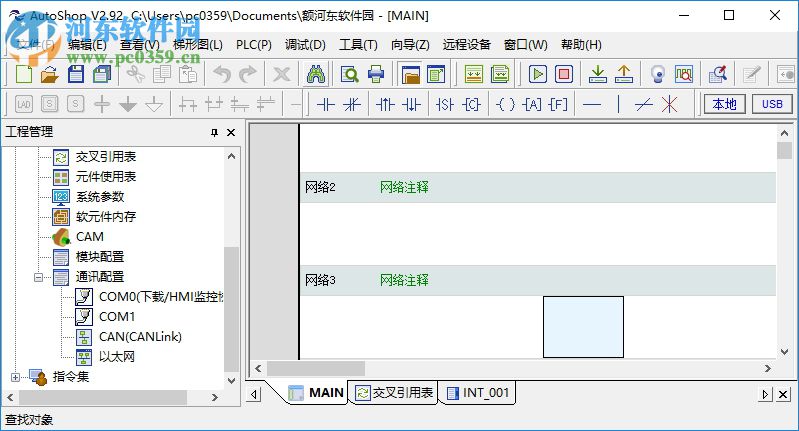Toggle project manager window icon
Screen dimensions: 799x431
(x=410, y=74)
